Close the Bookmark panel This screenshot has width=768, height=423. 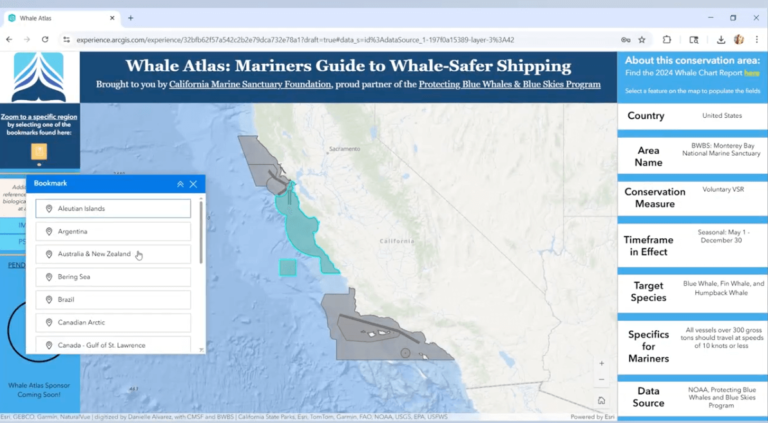pos(193,184)
